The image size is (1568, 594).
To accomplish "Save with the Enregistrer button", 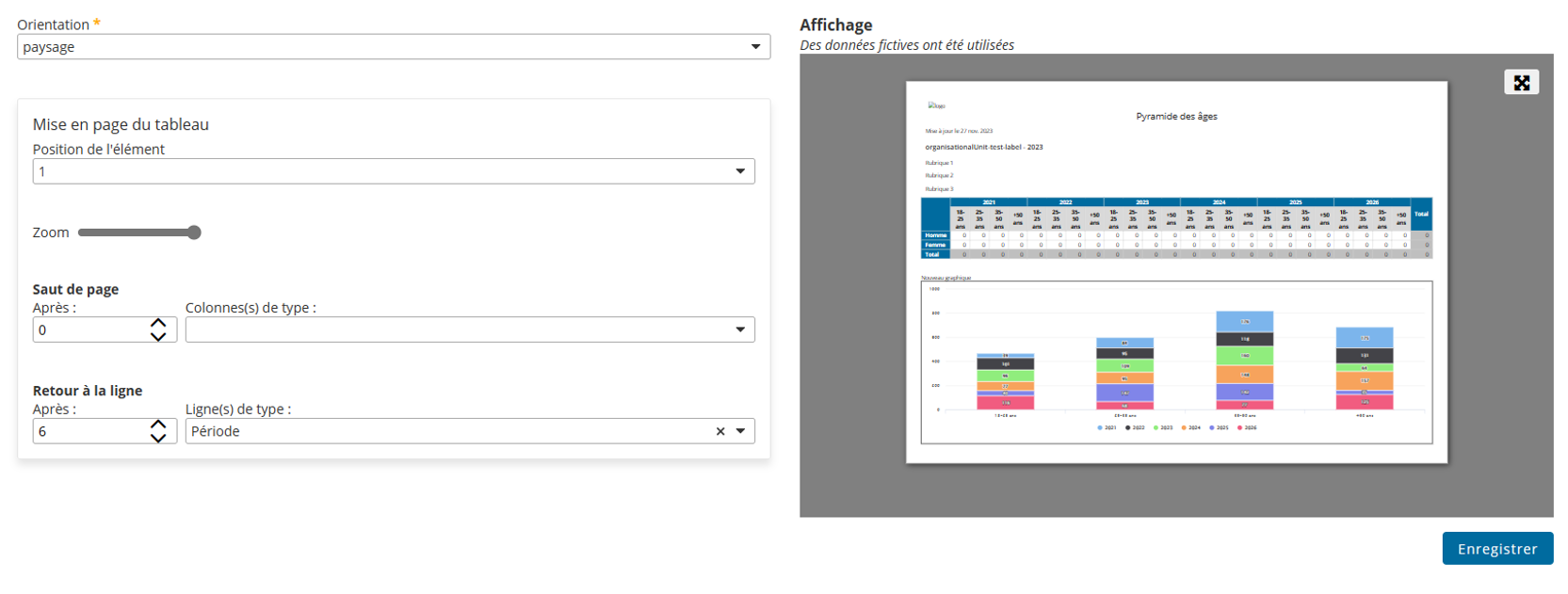I will tap(1496, 549).
